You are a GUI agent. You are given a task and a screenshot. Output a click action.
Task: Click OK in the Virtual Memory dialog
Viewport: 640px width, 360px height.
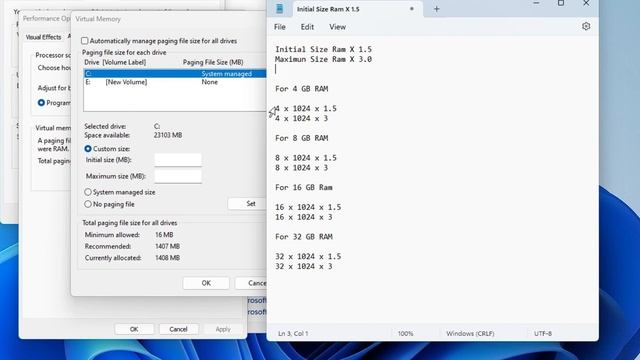[206, 283]
